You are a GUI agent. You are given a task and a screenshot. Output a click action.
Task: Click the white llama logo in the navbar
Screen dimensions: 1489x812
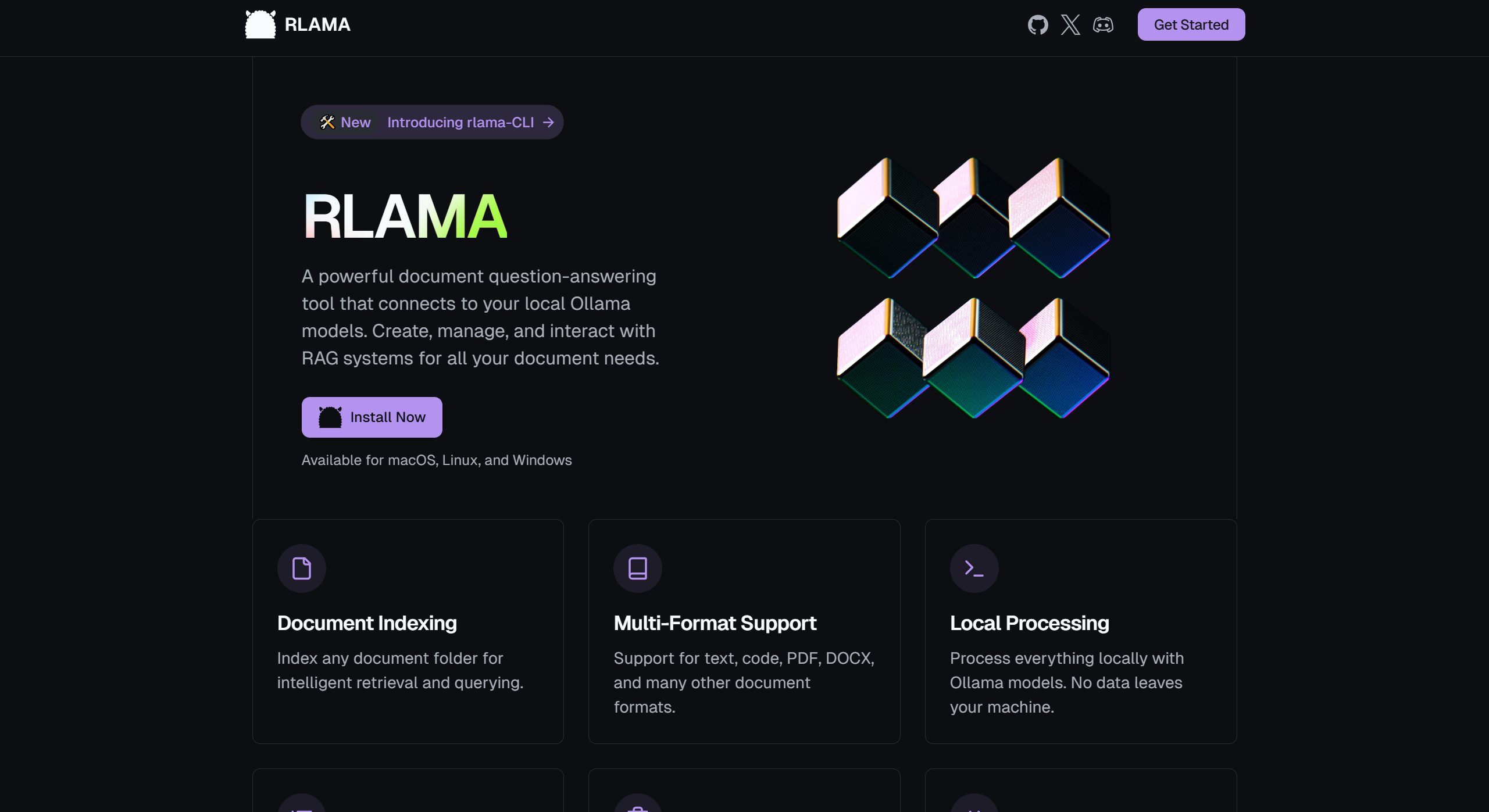pos(259,24)
